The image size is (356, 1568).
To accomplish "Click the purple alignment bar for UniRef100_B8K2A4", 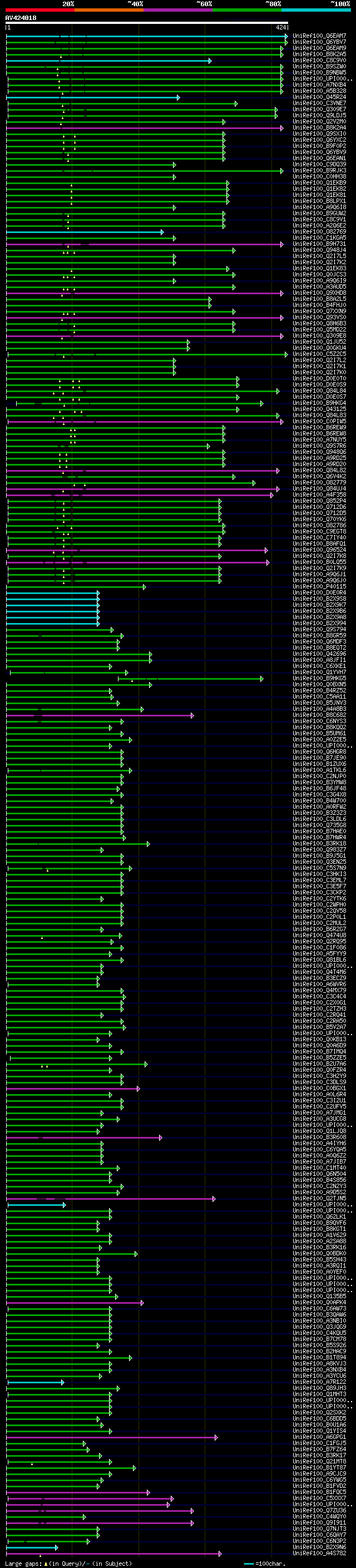I will click(145, 128).
